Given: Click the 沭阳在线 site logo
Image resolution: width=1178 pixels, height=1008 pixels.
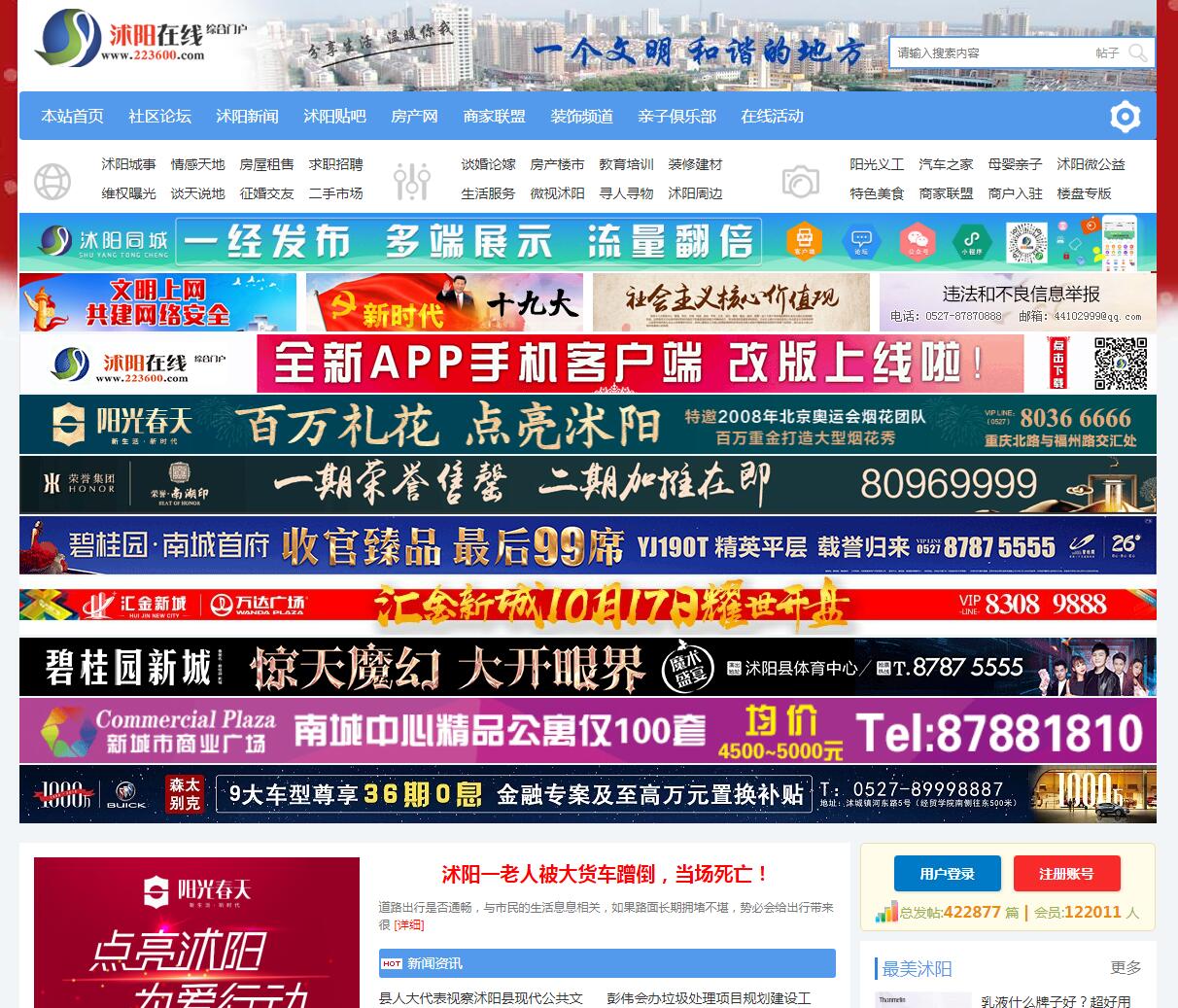Looking at the screenshot, I should point(141,39).
